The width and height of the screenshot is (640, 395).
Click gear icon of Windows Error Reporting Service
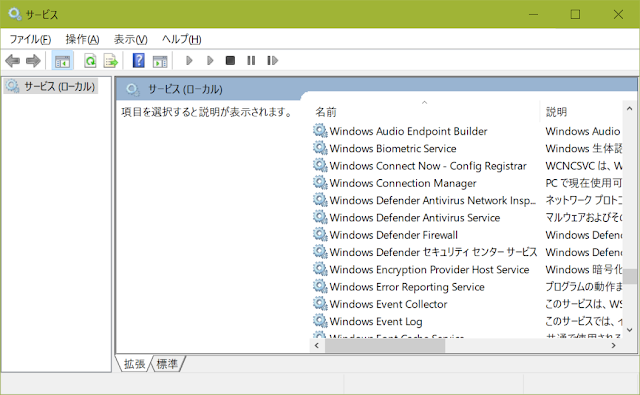(x=320, y=286)
